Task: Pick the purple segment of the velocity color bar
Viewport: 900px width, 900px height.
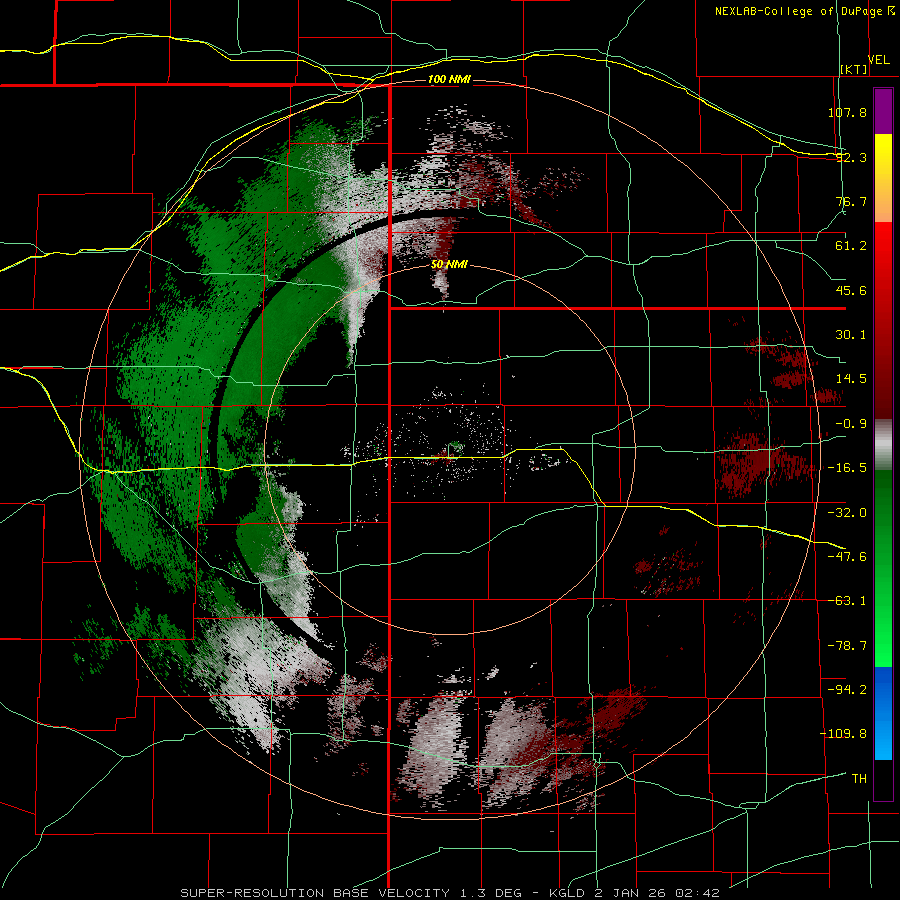Action: click(x=883, y=111)
